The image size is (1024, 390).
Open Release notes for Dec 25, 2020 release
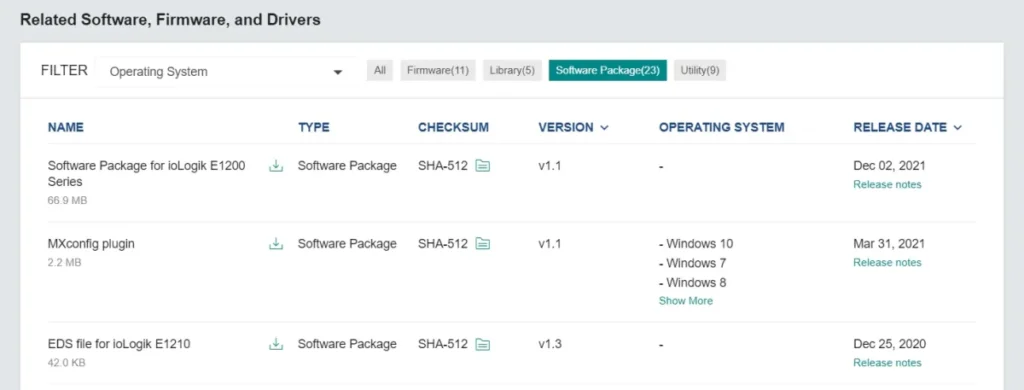pos(888,363)
